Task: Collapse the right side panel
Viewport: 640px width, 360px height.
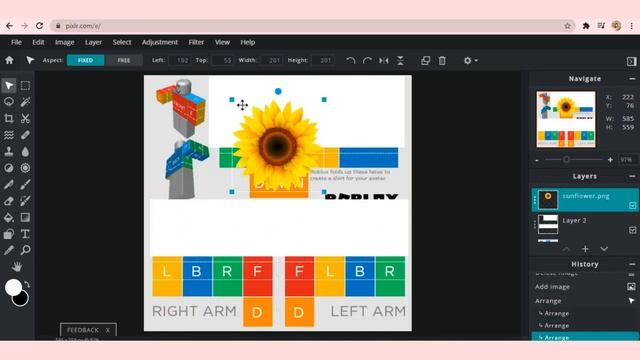Action: [x=631, y=61]
